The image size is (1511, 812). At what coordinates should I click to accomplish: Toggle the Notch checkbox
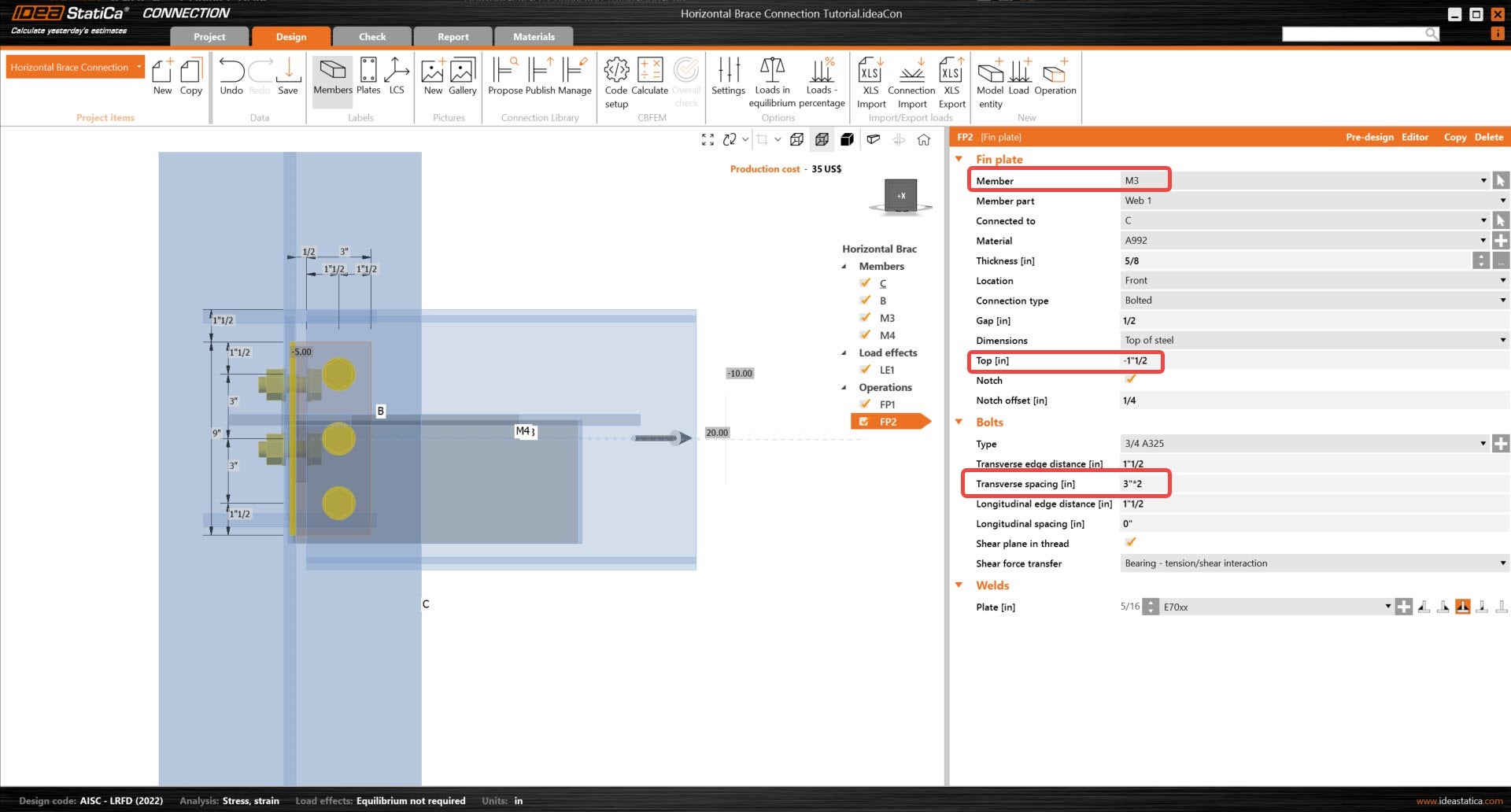1131,380
